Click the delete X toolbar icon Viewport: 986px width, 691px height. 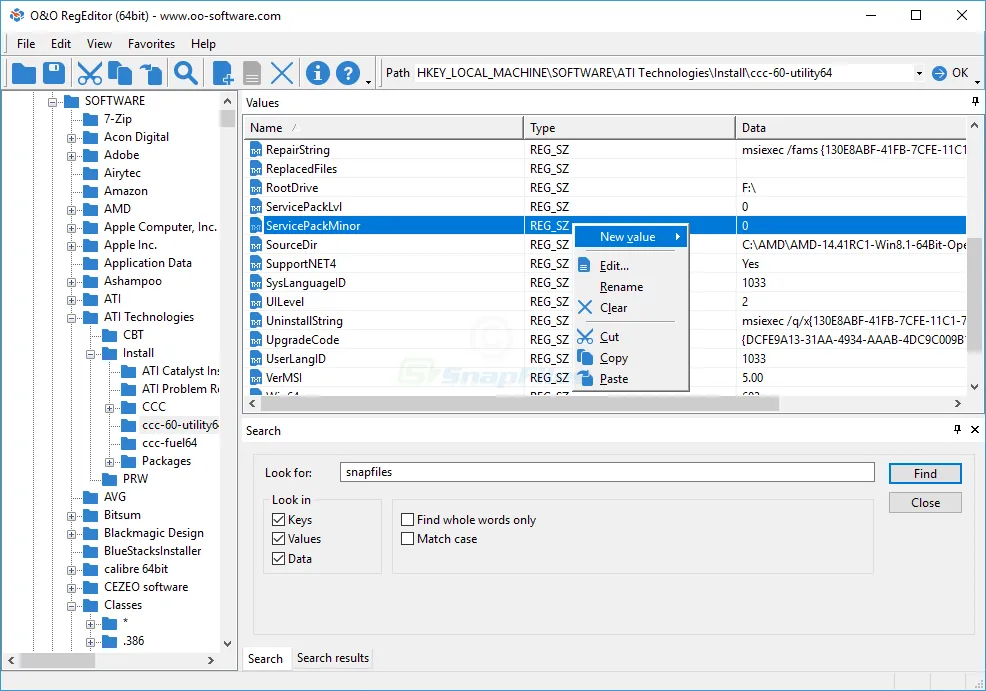click(x=282, y=74)
